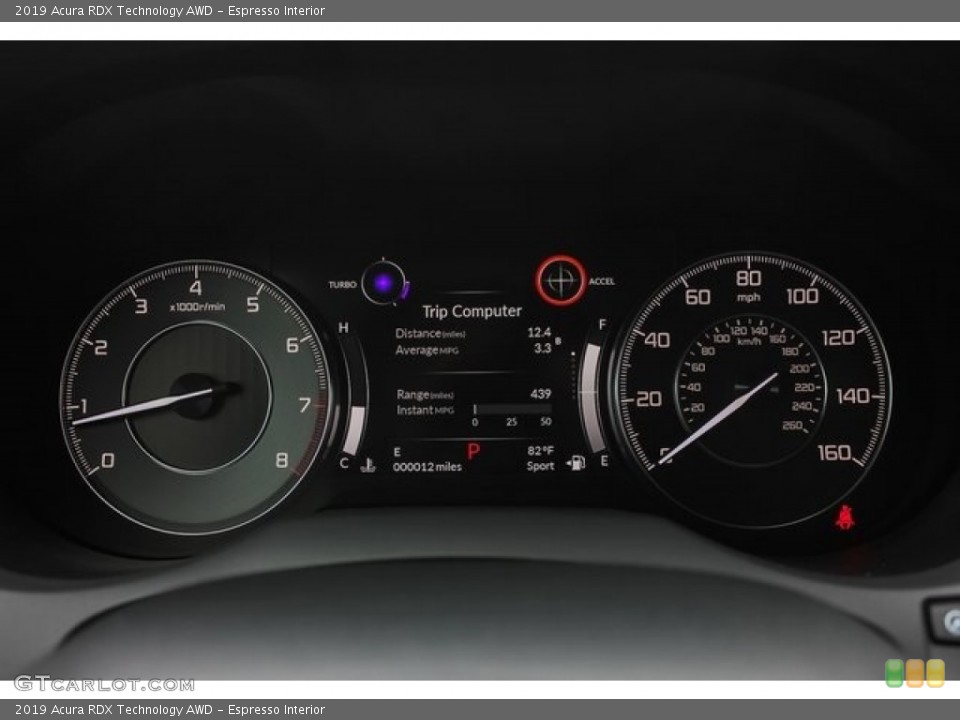The width and height of the screenshot is (960, 720).
Task: Click the Average MPG value 3.3
Action: click(542, 348)
